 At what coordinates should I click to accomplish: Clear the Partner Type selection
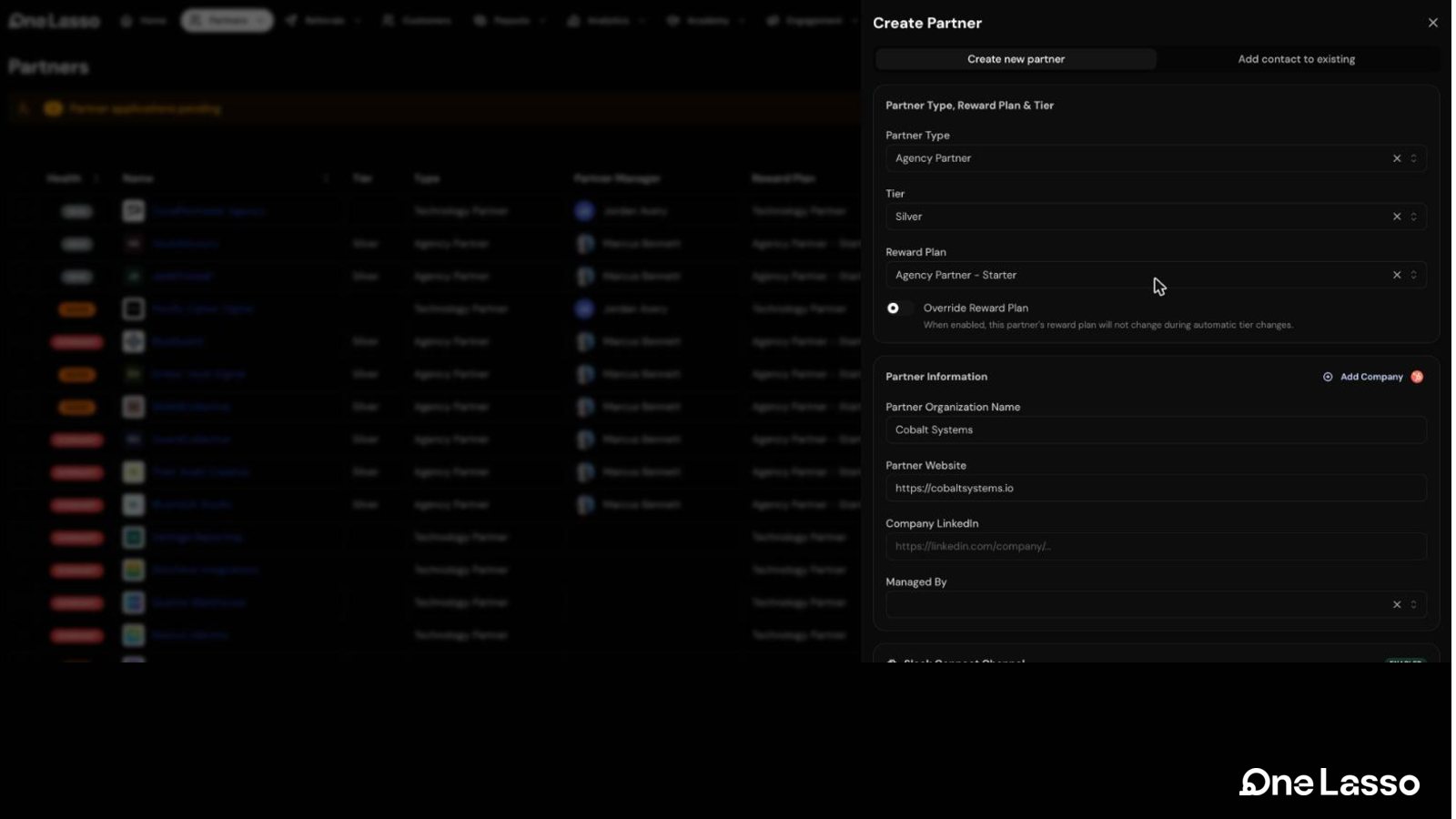1397,158
